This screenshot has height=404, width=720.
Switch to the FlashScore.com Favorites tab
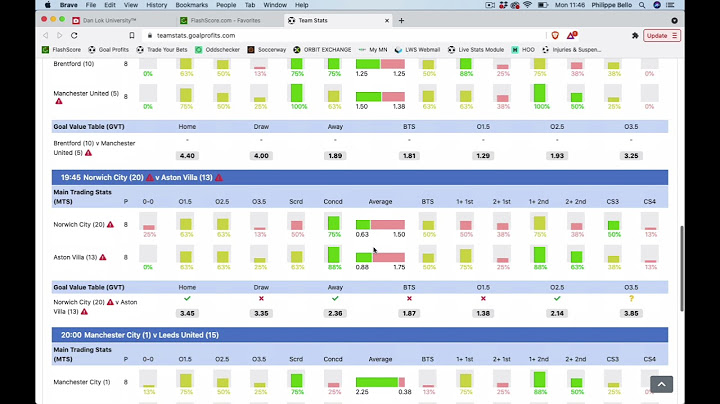[225, 21]
